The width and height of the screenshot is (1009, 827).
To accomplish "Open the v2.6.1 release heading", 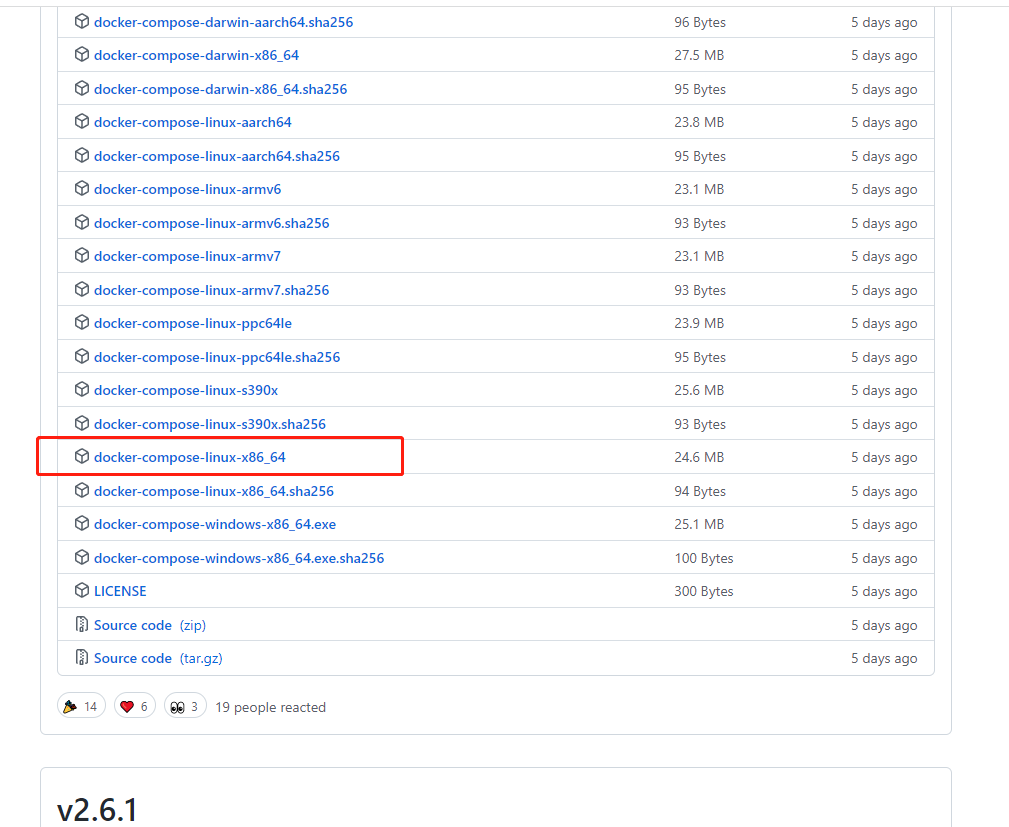I will [x=98, y=810].
